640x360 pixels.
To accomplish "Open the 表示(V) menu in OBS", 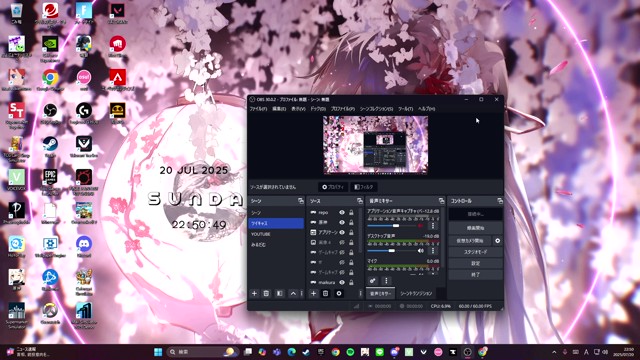I will [x=298, y=109].
